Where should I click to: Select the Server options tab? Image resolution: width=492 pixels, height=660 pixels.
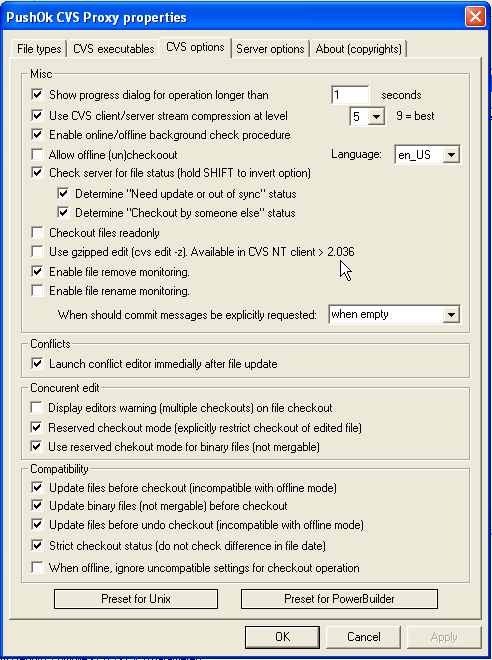pos(270,49)
